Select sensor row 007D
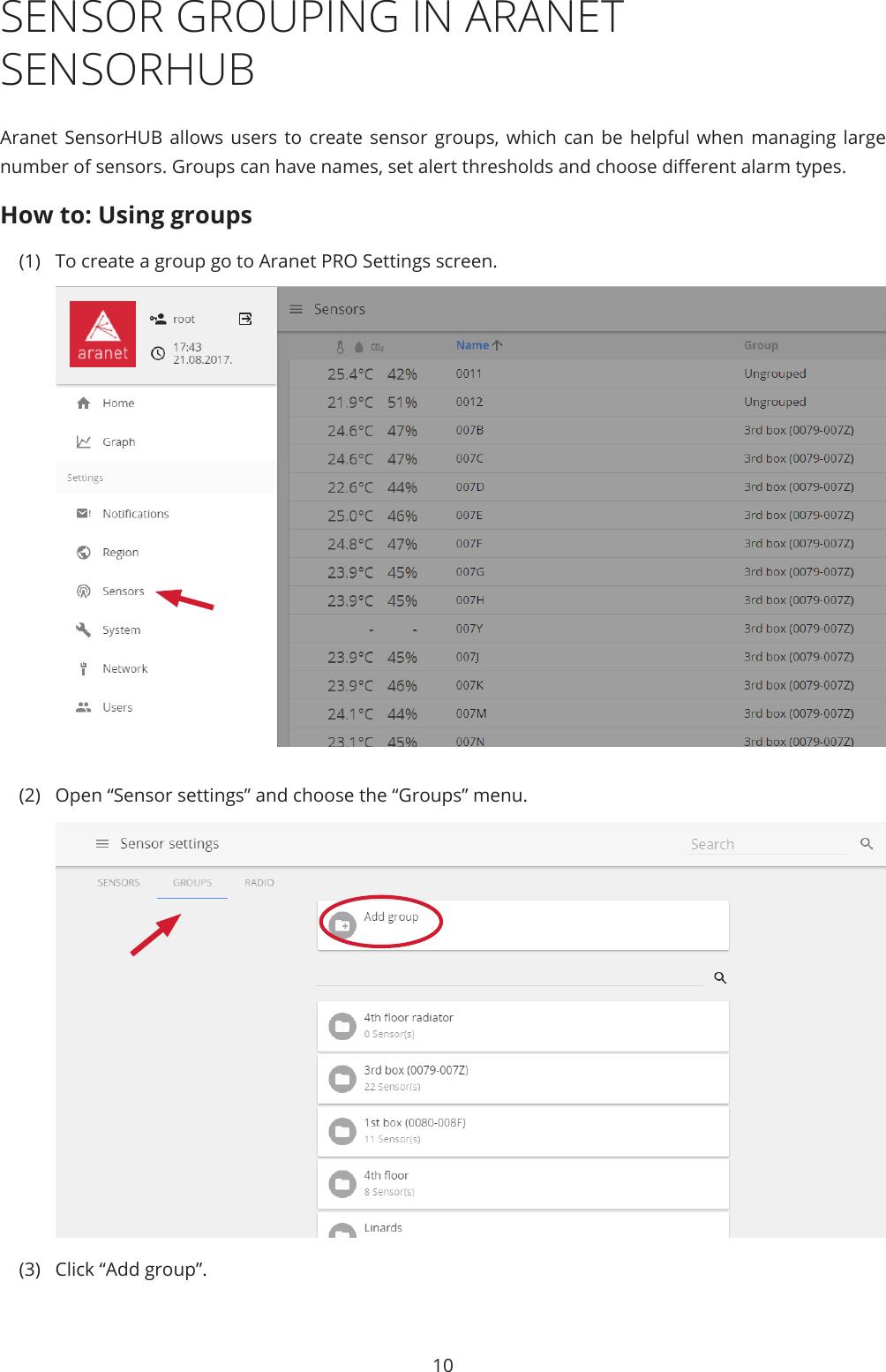This screenshot has height=1372, width=886. click(587, 486)
